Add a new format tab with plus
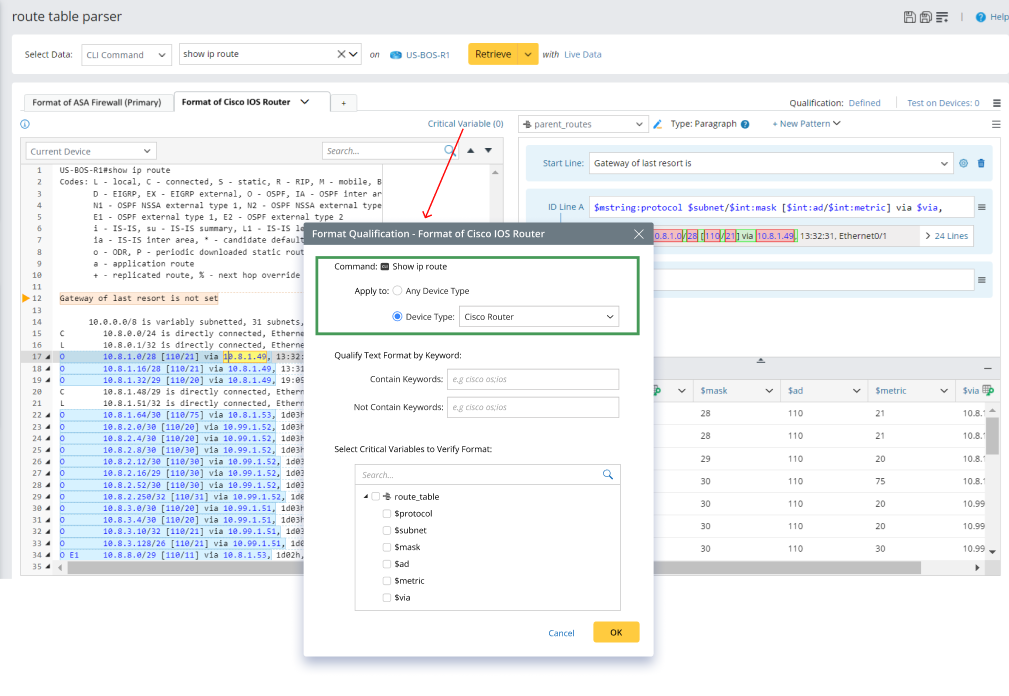Viewport: 1009px width, 696px height. [x=343, y=103]
